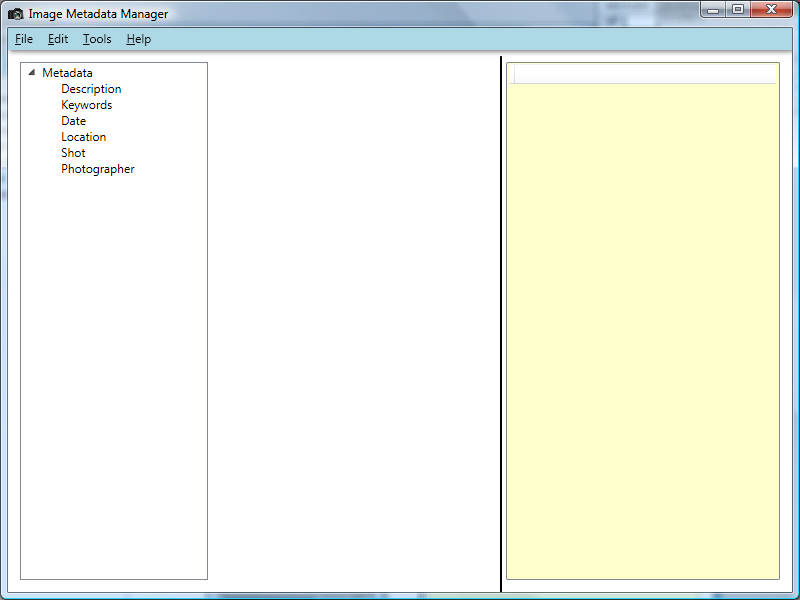Collapse the Metadata tree node
The image size is (800, 600).
(32, 72)
